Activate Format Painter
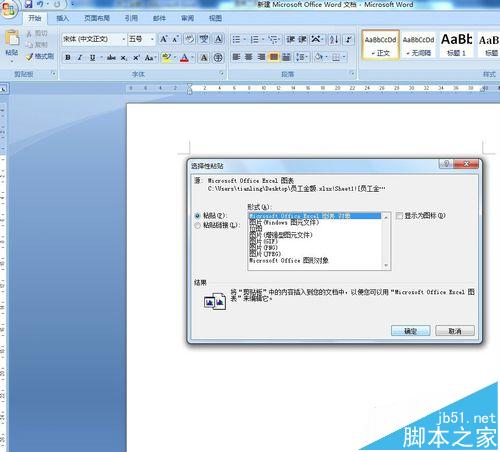Image resolution: width=500 pixels, height=452 pixels. (40, 56)
